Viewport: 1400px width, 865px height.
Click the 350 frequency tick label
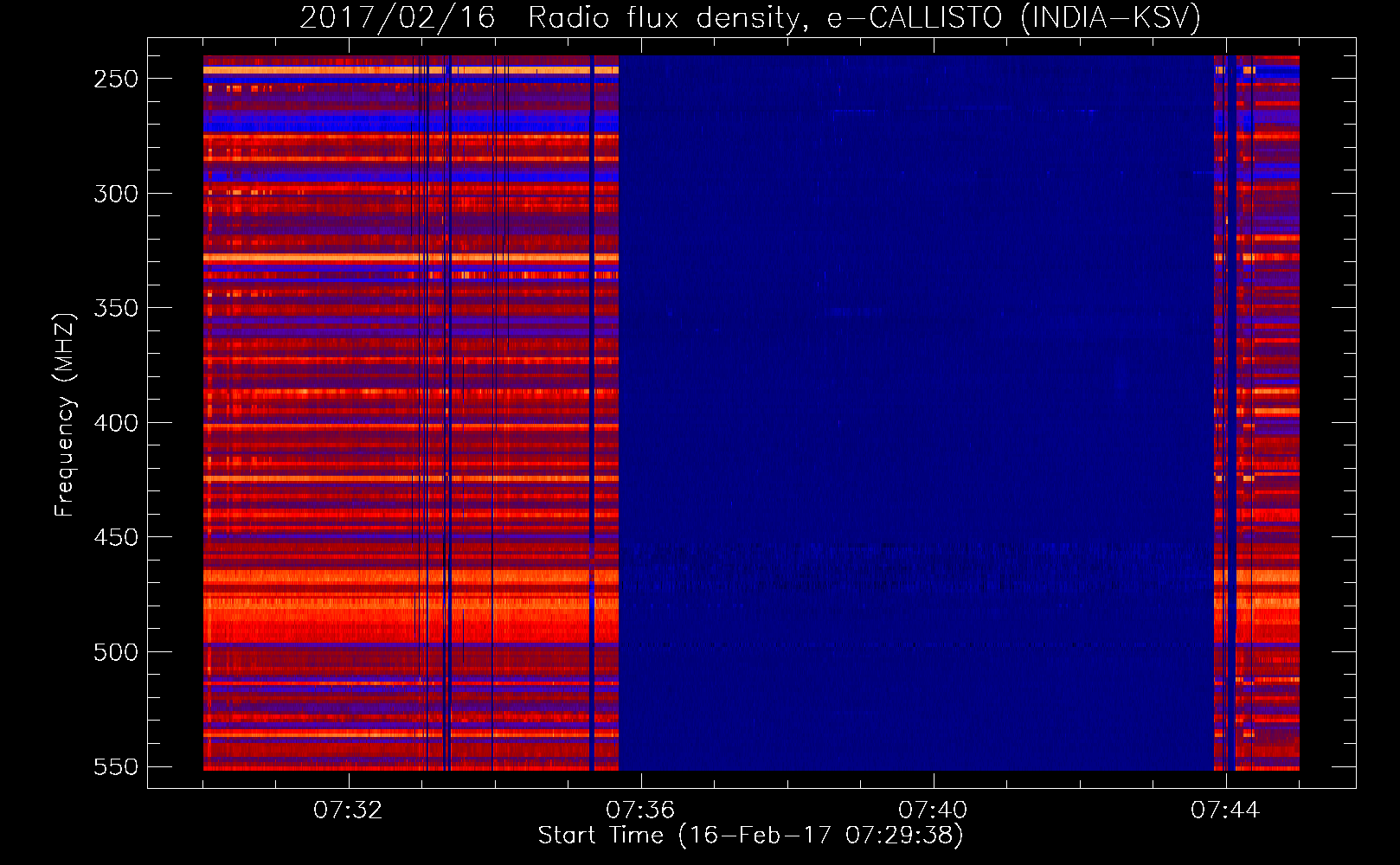[x=116, y=308]
